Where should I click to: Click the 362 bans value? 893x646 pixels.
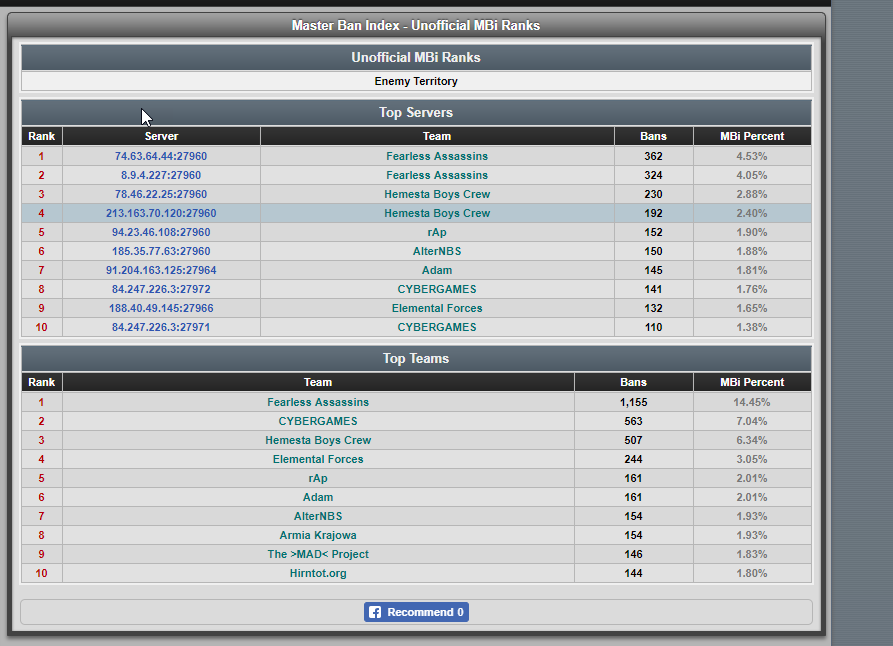tap(653, 156)
